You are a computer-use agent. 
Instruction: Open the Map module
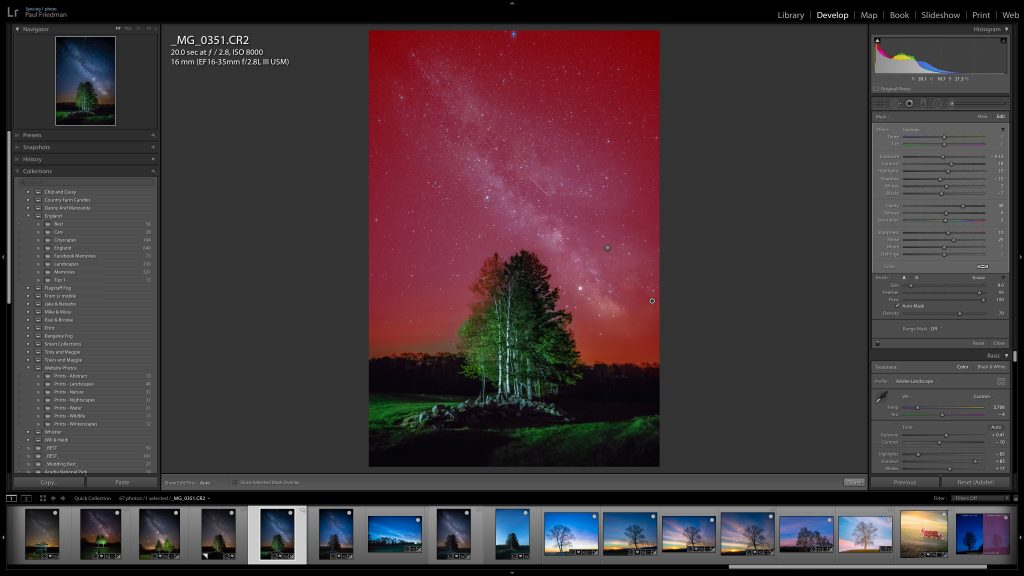(x=869, y=15)
